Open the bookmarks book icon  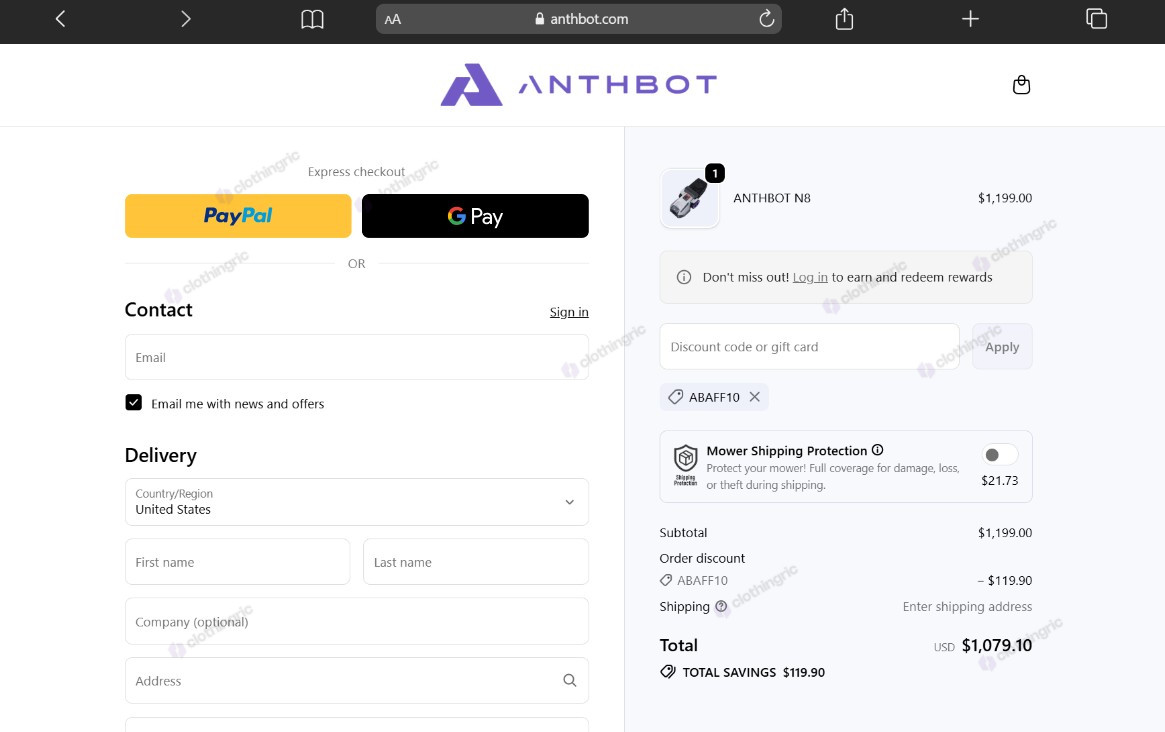[312, 19]
